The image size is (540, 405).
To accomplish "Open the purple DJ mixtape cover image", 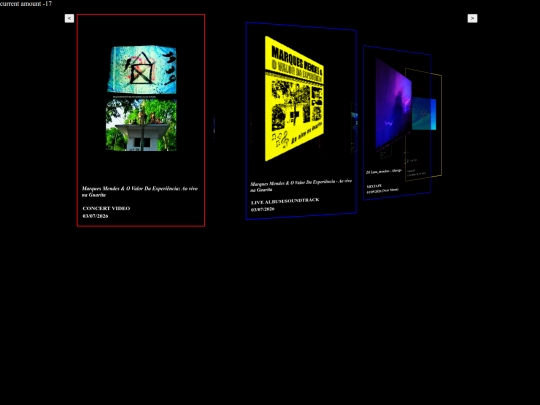I will (393, 103).
